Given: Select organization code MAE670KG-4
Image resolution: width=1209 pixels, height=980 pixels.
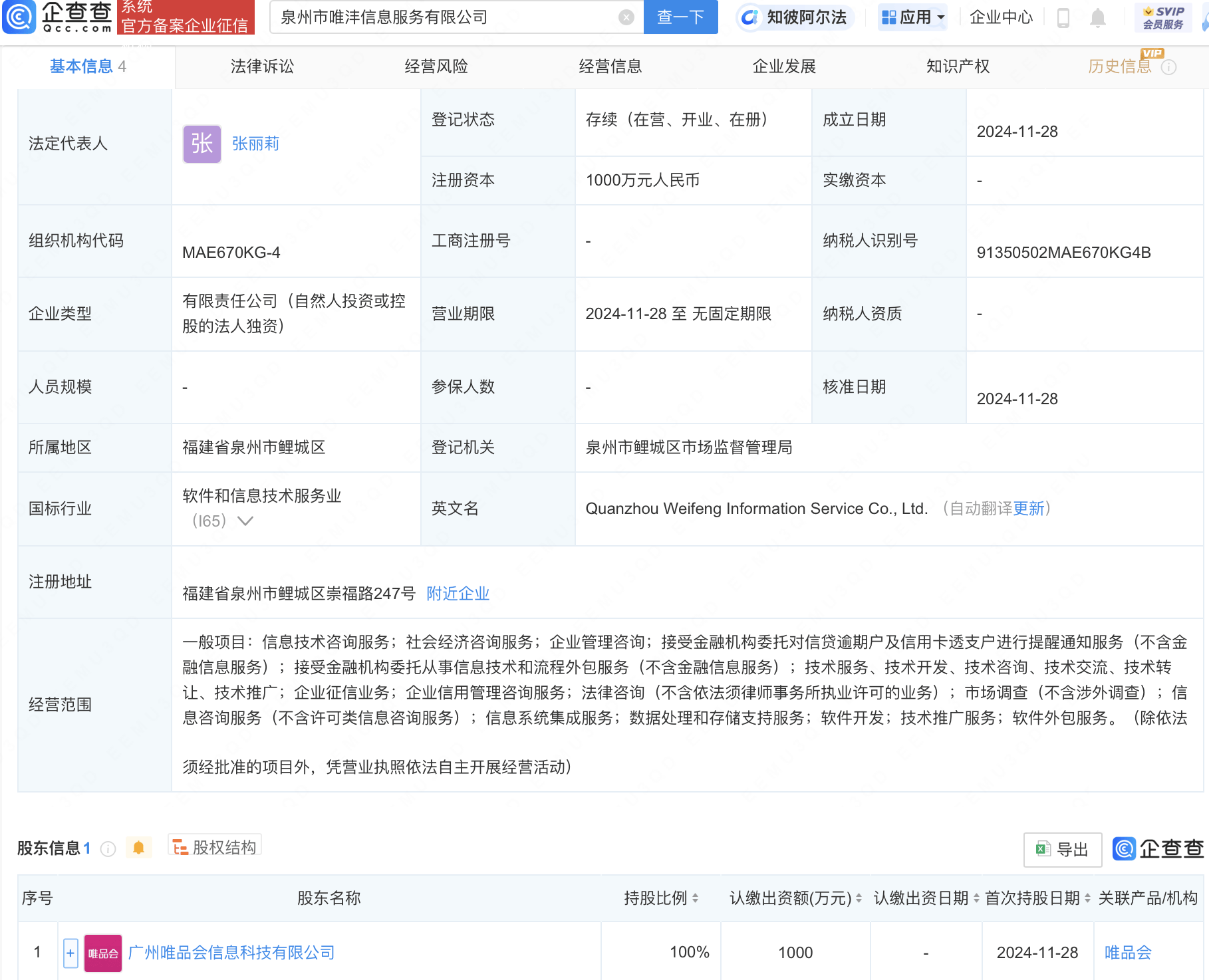Looking at the screenshot, I should click(231, 253).
